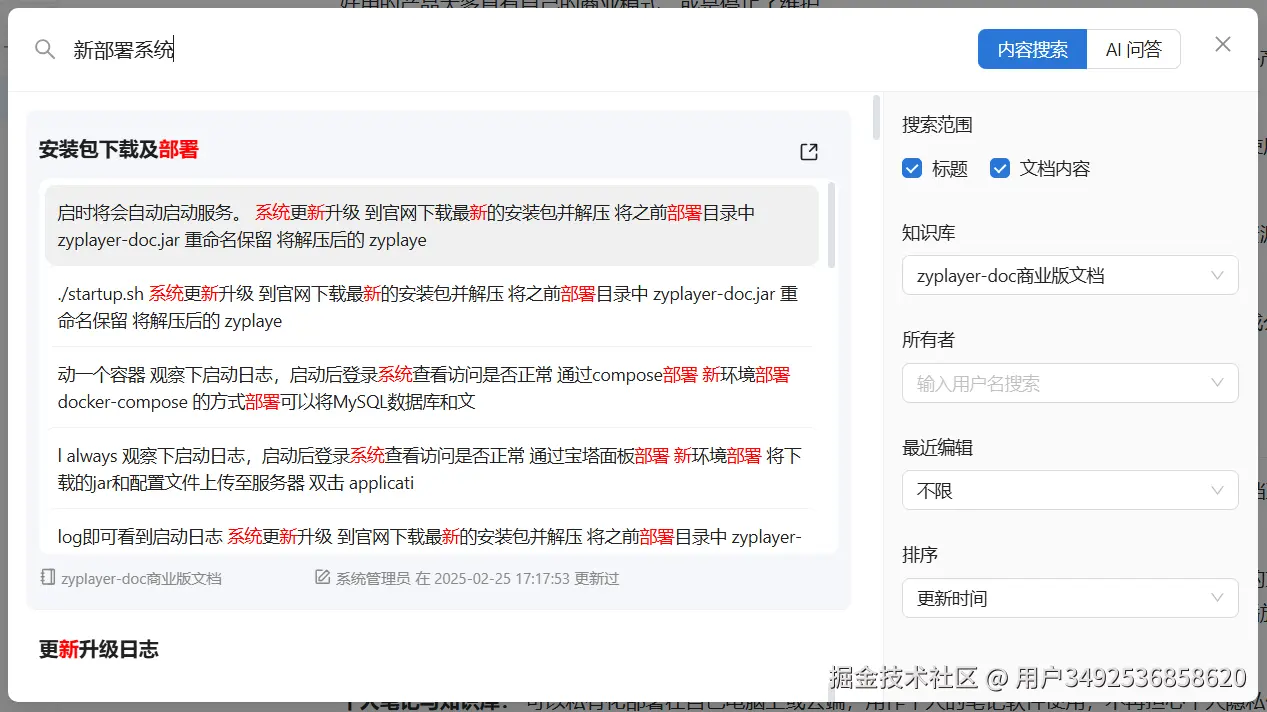Select snippet starting ./startup.sh 系统更新升级
The width and height of the screenshot is (1267, 712).
[x=432, y=307]
